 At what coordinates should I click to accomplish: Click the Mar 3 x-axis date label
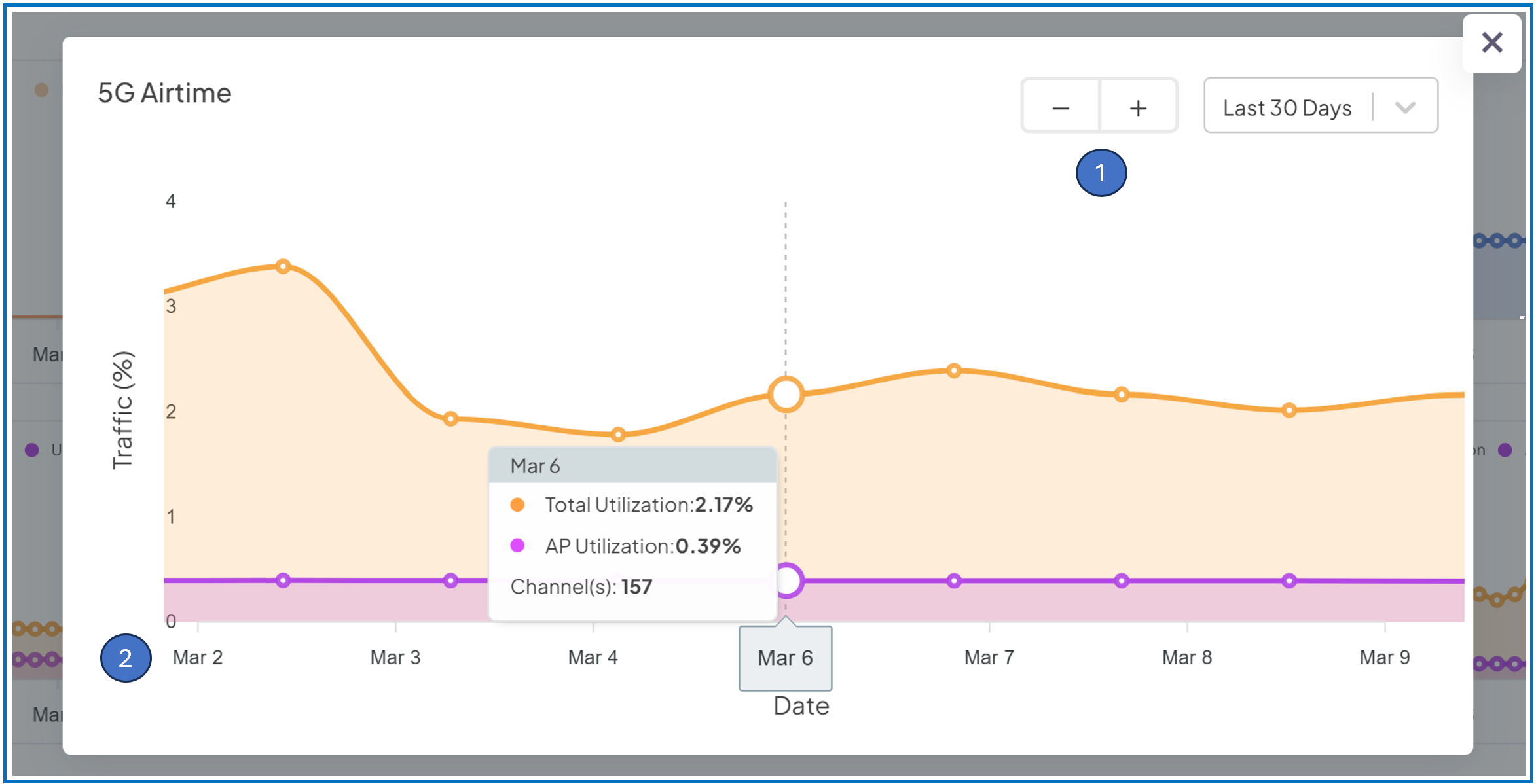pyautogui.click(x=395, y=657)
